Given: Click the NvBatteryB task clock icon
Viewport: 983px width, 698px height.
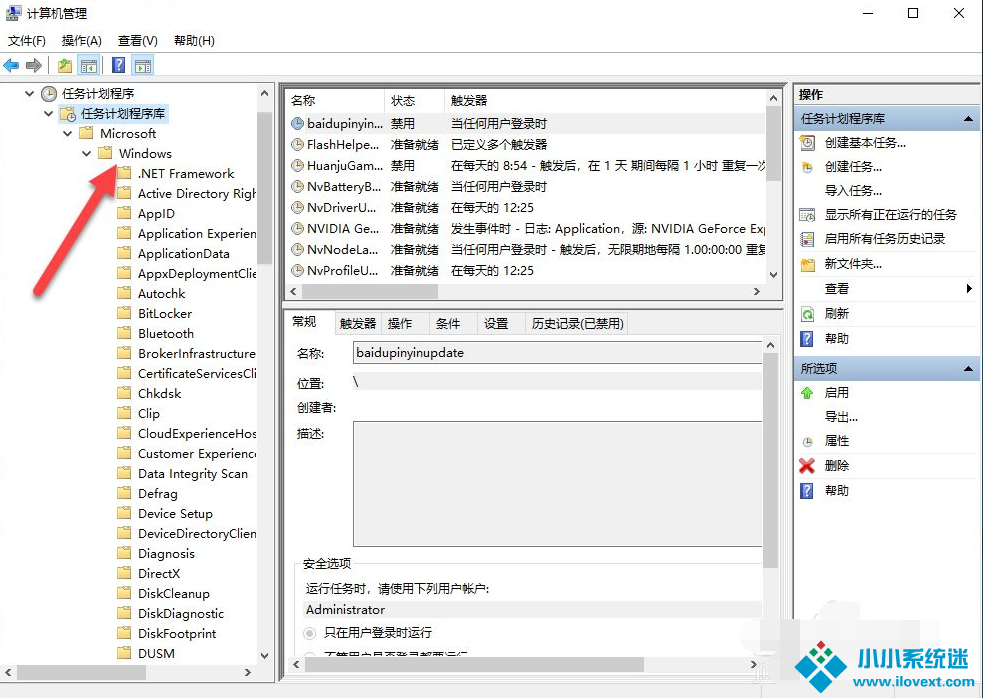Looking at the screenshot, I should [x=297, y=187].
